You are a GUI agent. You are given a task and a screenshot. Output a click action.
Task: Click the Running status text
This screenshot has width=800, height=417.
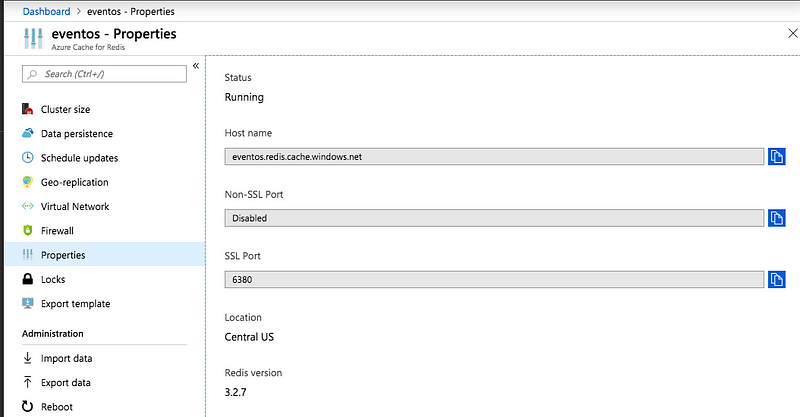244,97
